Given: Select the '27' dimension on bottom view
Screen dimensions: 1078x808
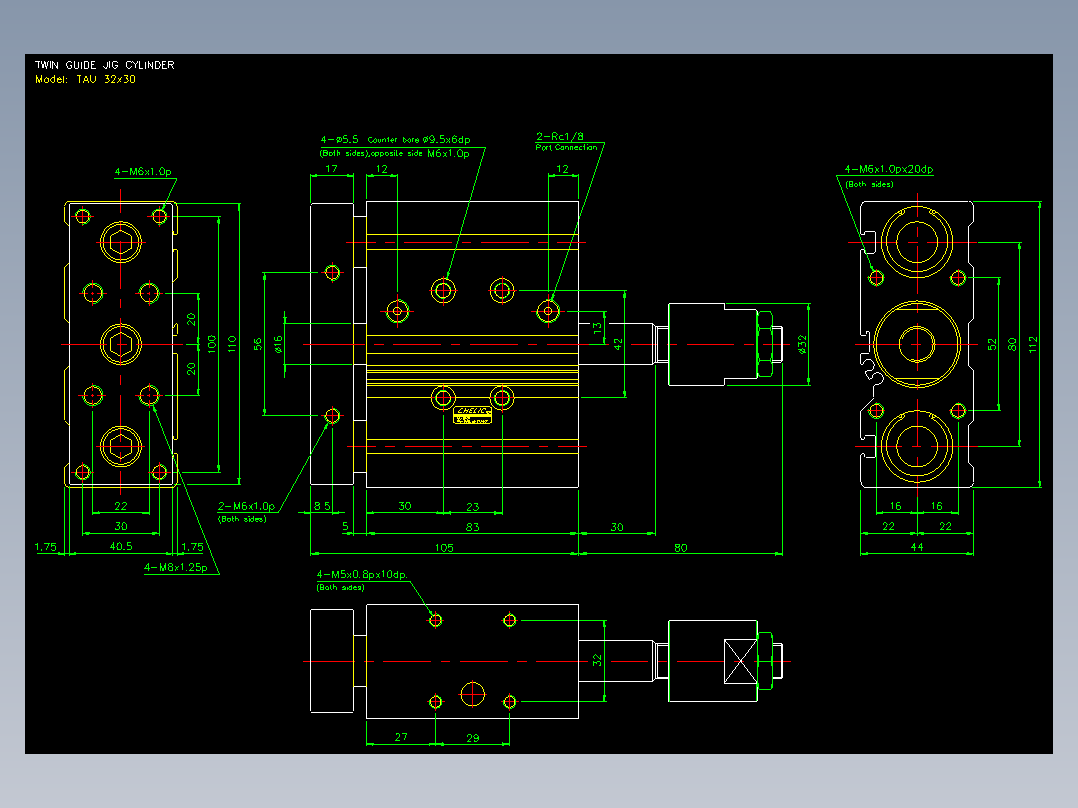Looking at the screenshot, I should (402, 737).
